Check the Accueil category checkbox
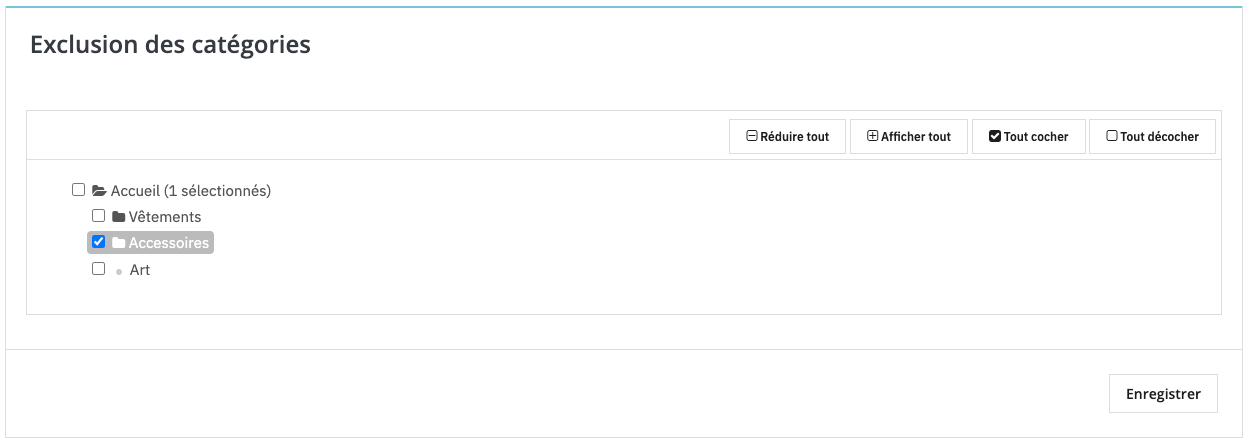Viewport: 1247px width, 441px height. tap(79, 189)
